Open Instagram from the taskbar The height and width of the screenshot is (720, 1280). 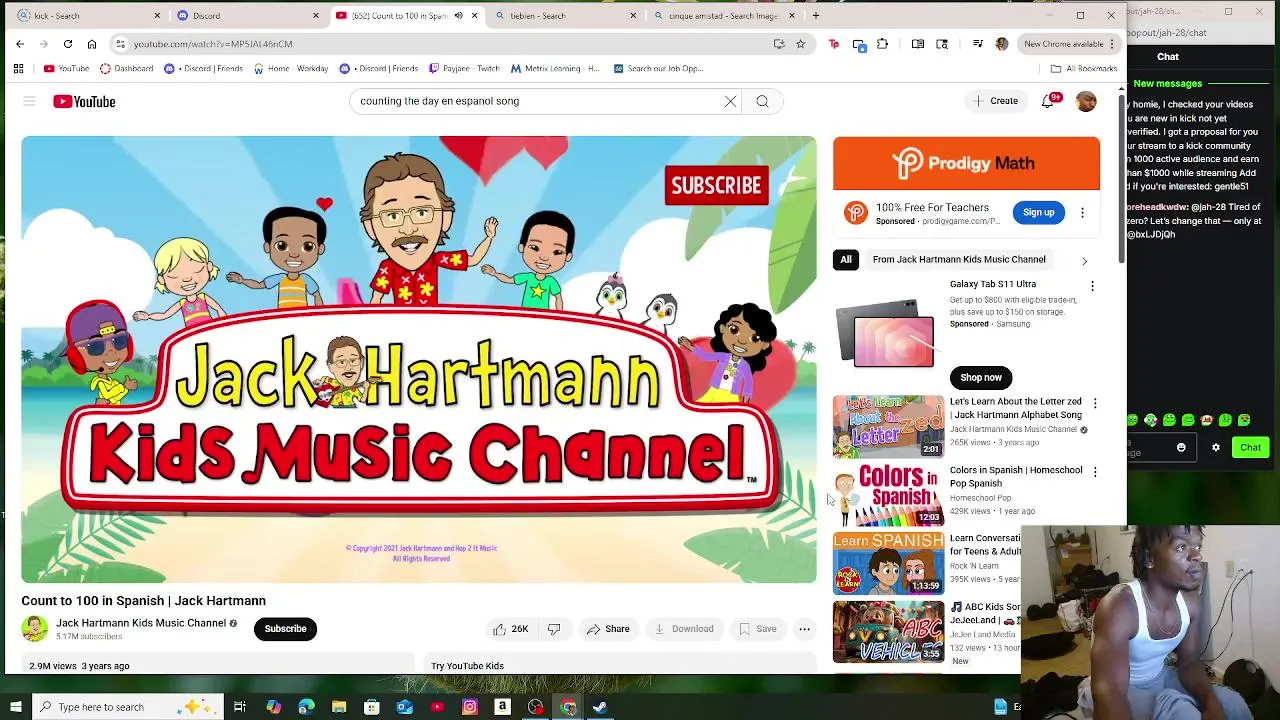pyautogui.click(x=470, y=707)
